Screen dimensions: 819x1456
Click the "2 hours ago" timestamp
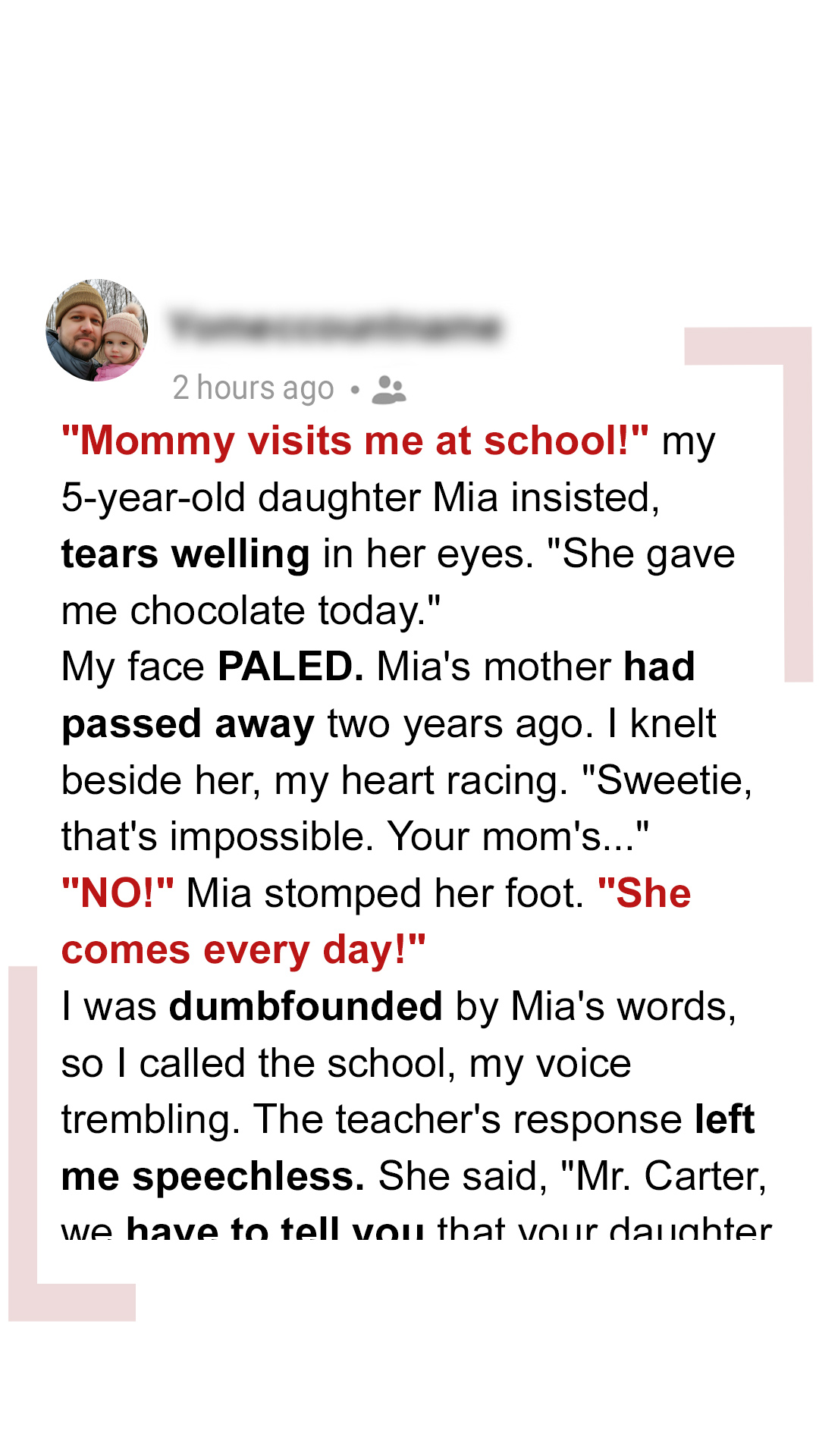[253, 388]
